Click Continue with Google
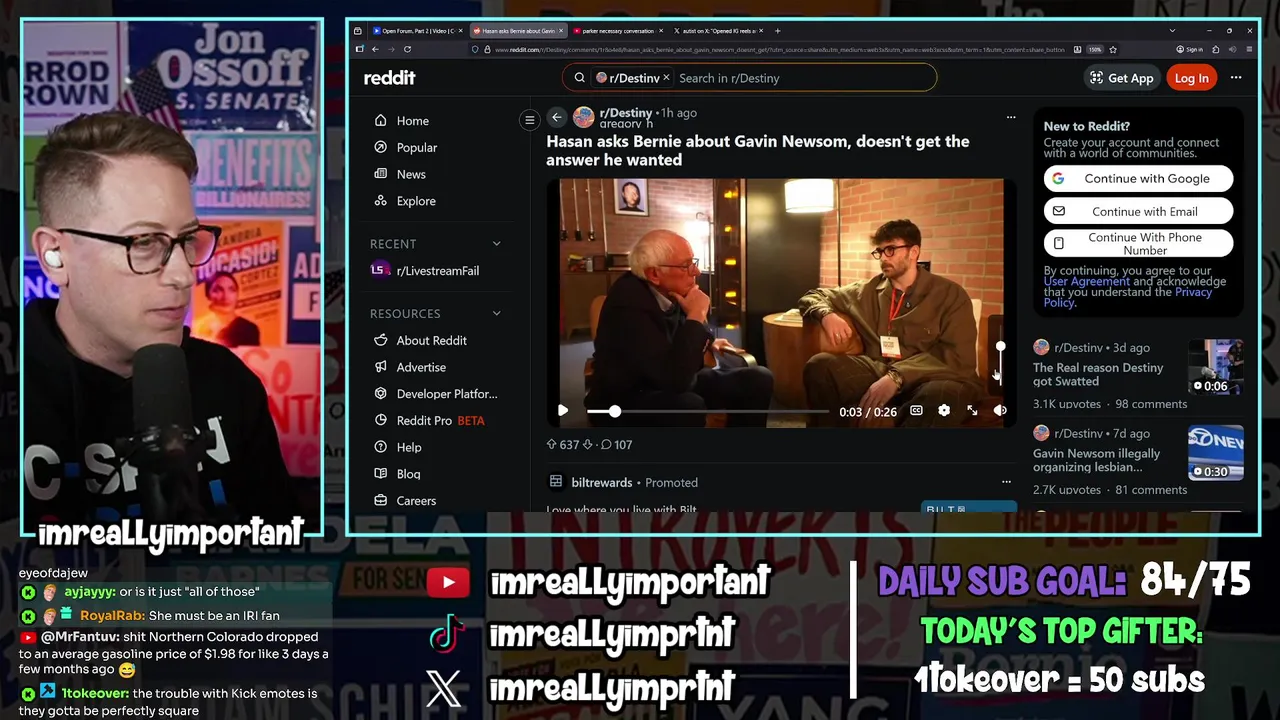The height and width of the screenshot is (720, 1280). point(1138,179)
